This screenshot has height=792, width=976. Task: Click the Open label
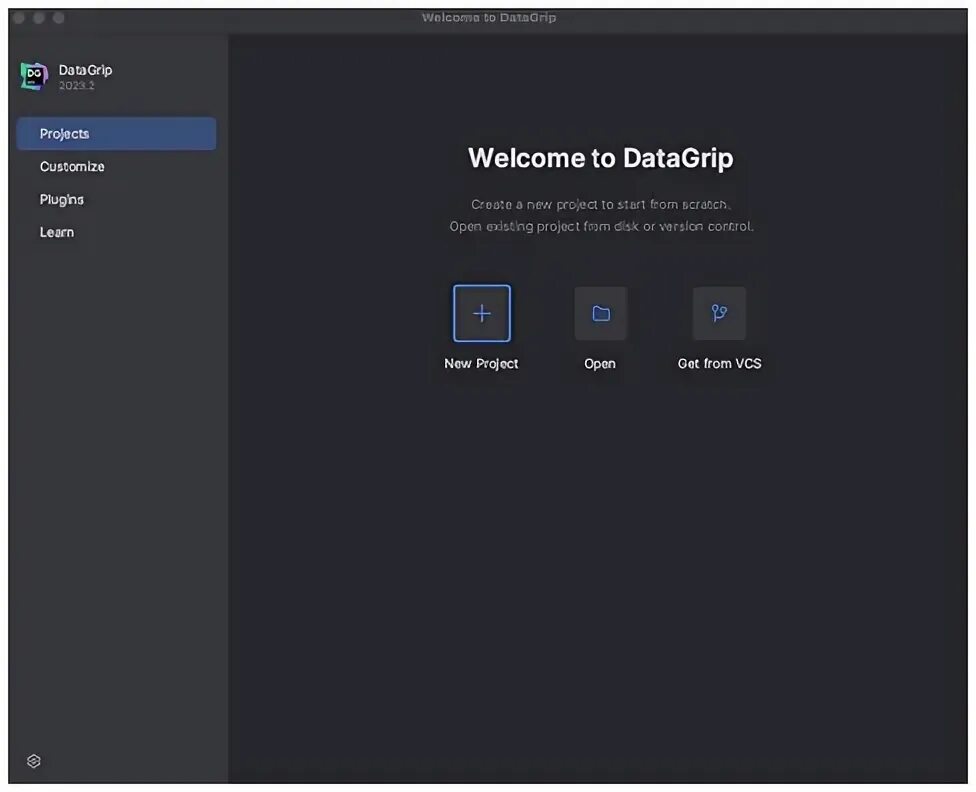point(600,364)
